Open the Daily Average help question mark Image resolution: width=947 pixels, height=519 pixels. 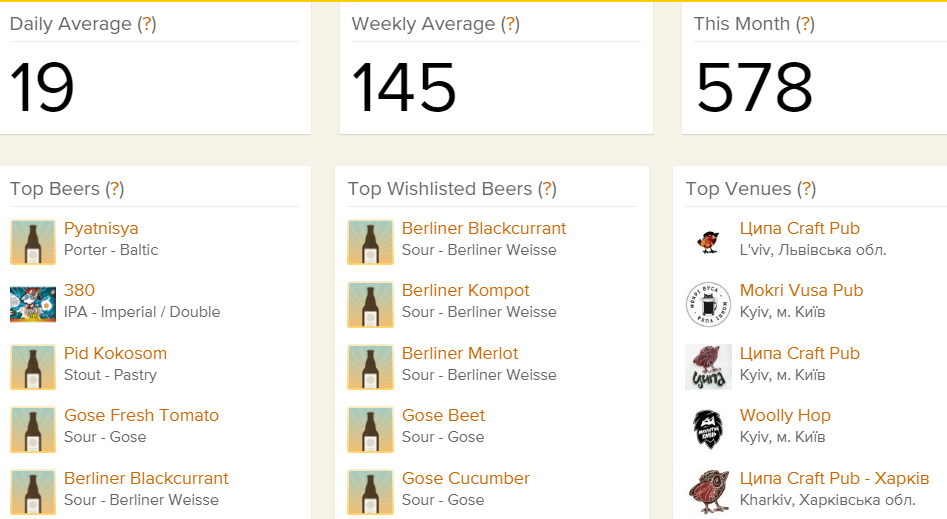147,24
